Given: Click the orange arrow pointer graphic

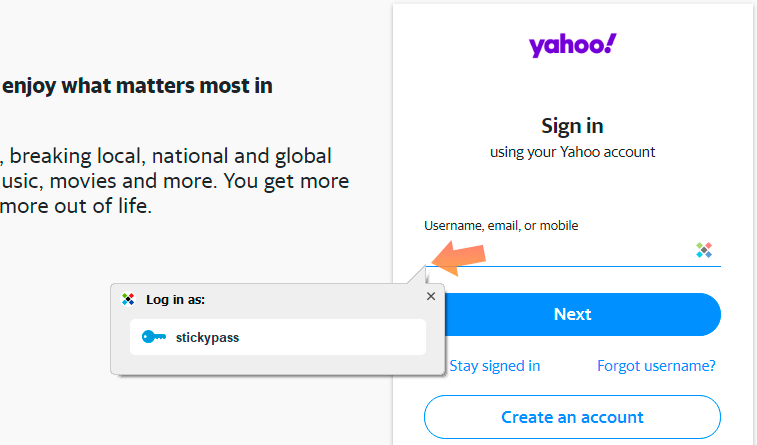Looking at the screenshot, I should click(x=458, y=258).
